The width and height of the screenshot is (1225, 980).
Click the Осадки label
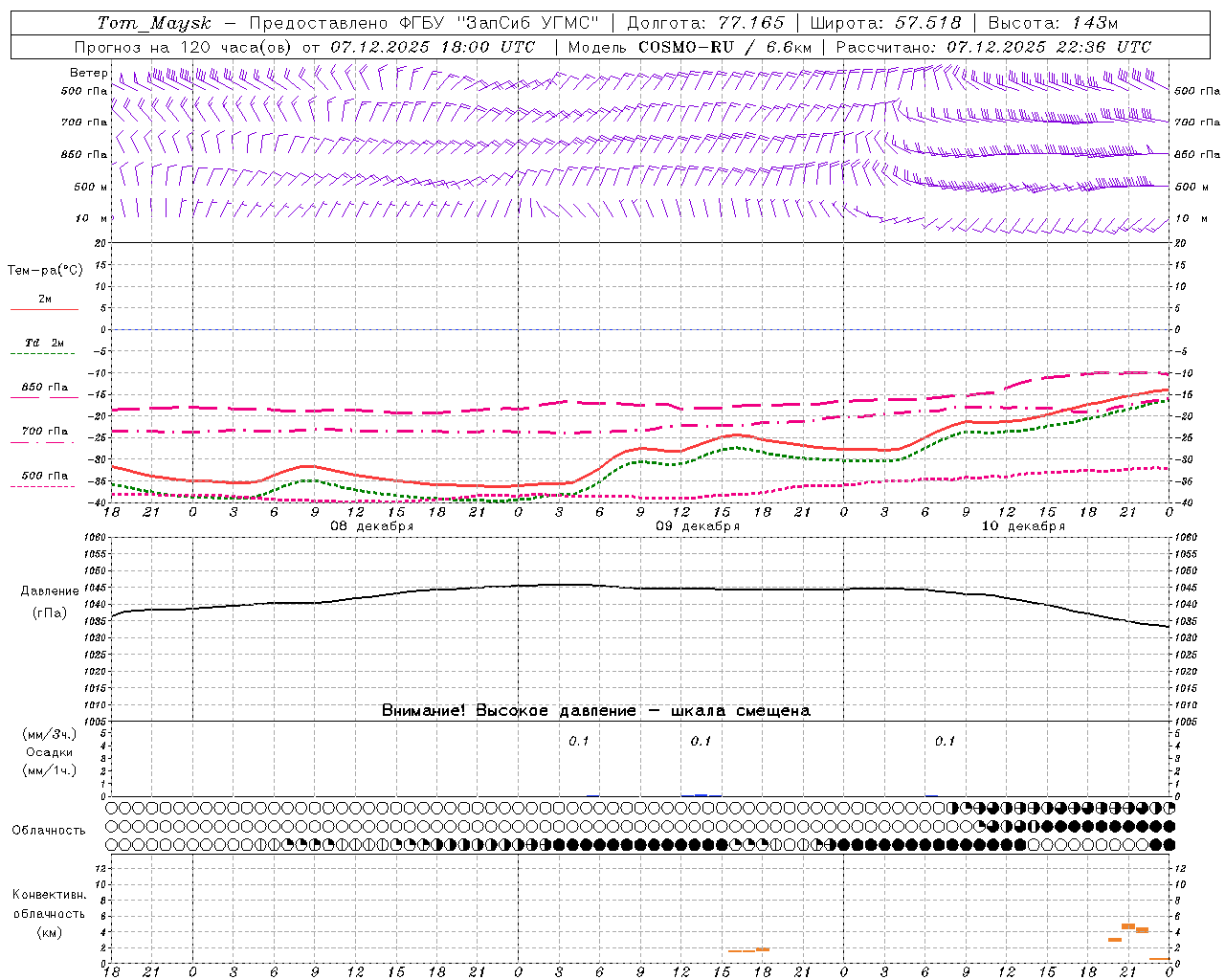pos(50,752)
